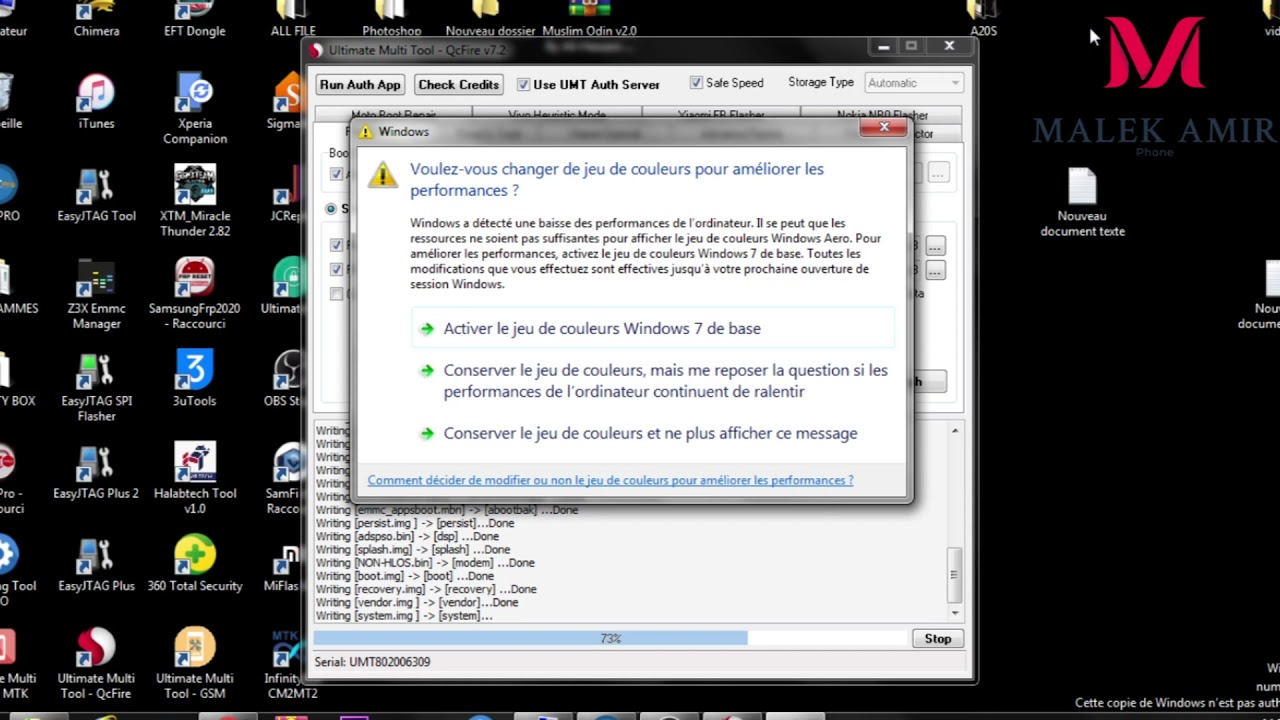The image size is (1280, 720).
Task: Open EasyJTAG Plus desktop icon
Action: coord(96,564)
